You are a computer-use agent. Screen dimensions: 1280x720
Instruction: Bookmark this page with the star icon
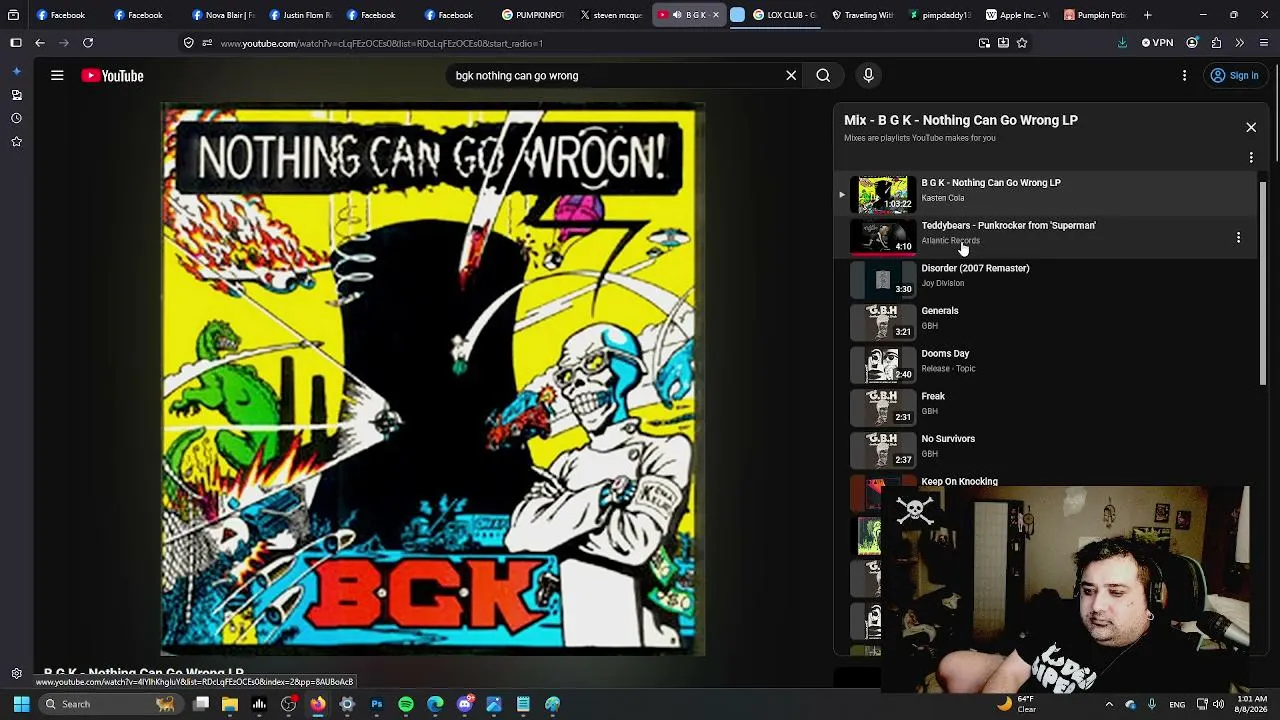[1022, 43]
